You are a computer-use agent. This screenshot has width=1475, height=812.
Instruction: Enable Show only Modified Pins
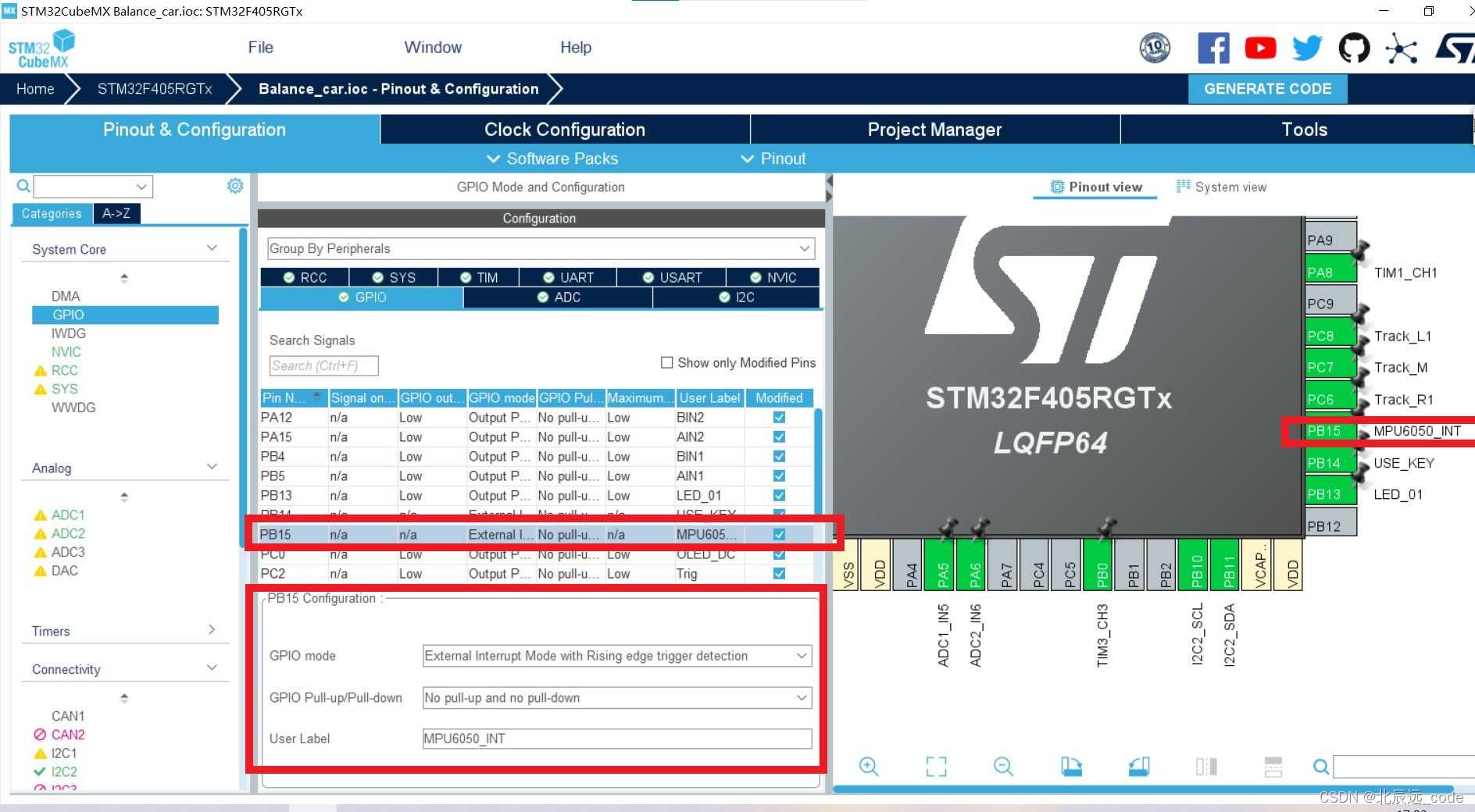(x=667, y=362)
